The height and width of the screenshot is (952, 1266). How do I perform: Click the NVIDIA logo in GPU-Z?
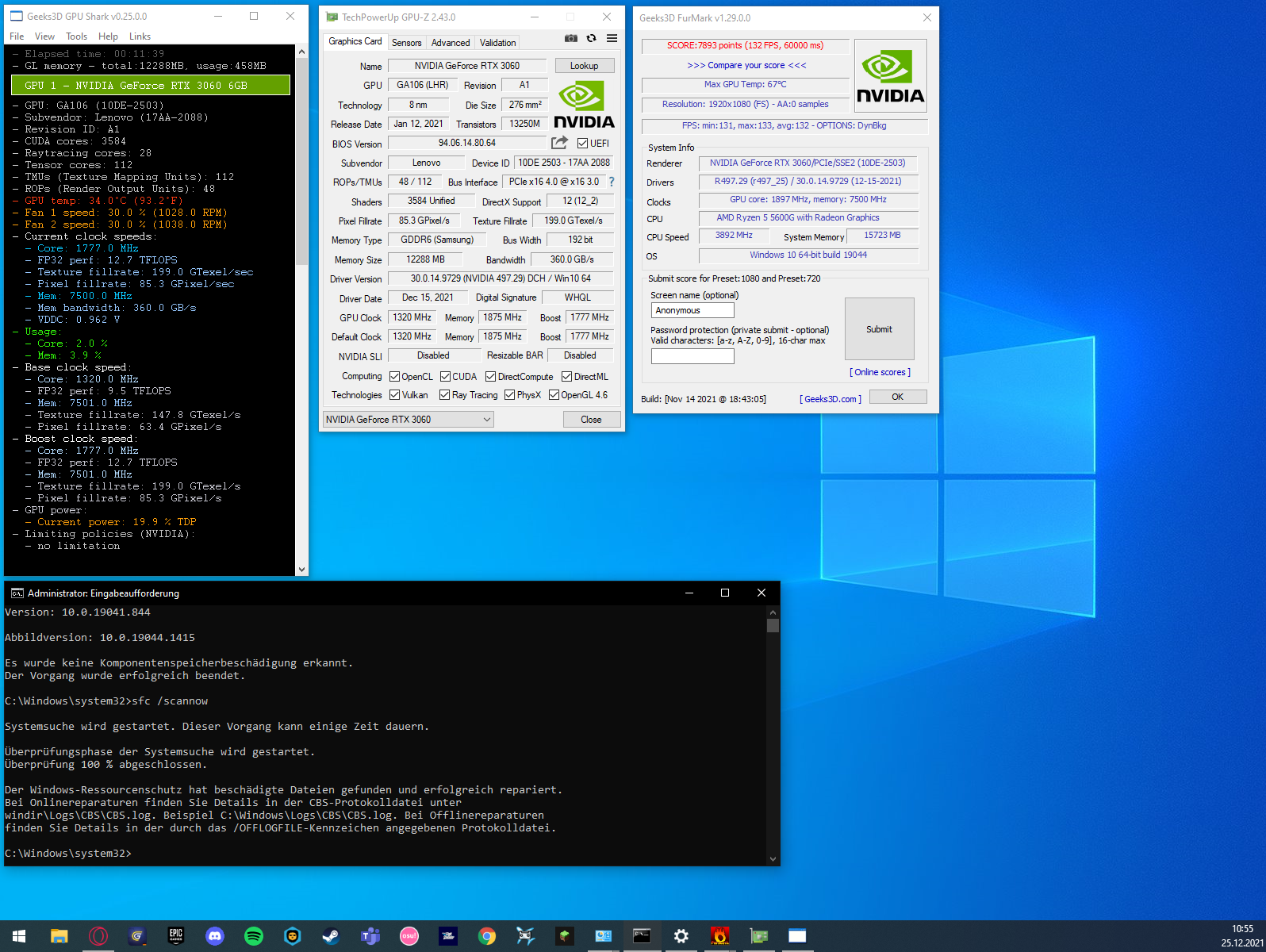tap(584, 106)
